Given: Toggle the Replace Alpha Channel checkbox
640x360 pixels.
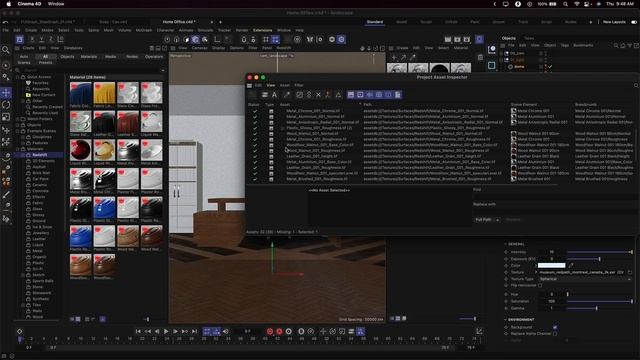Looking at the screenshot, I should (x=555, y=334).
